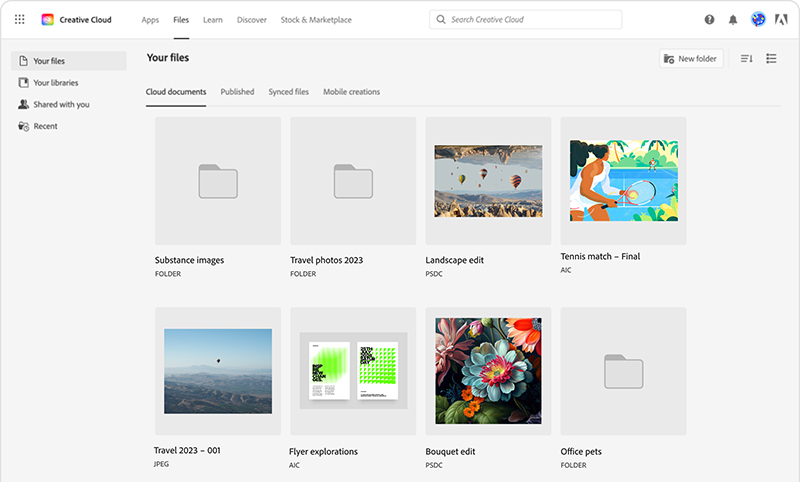Open the Apps menu item
This screenshot has width=800, height=482.
tap(150, 20)
